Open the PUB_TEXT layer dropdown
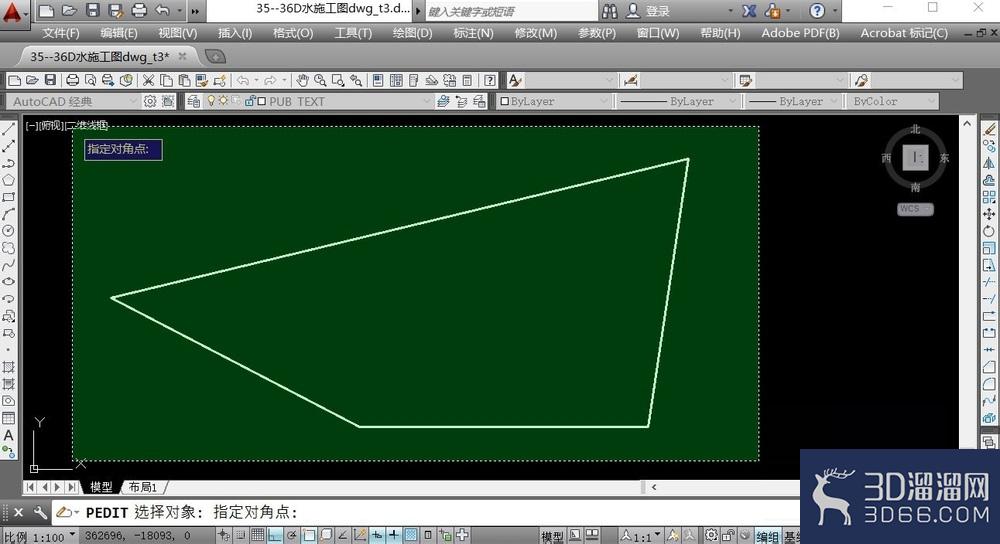1000x544 pixels. 318,101
